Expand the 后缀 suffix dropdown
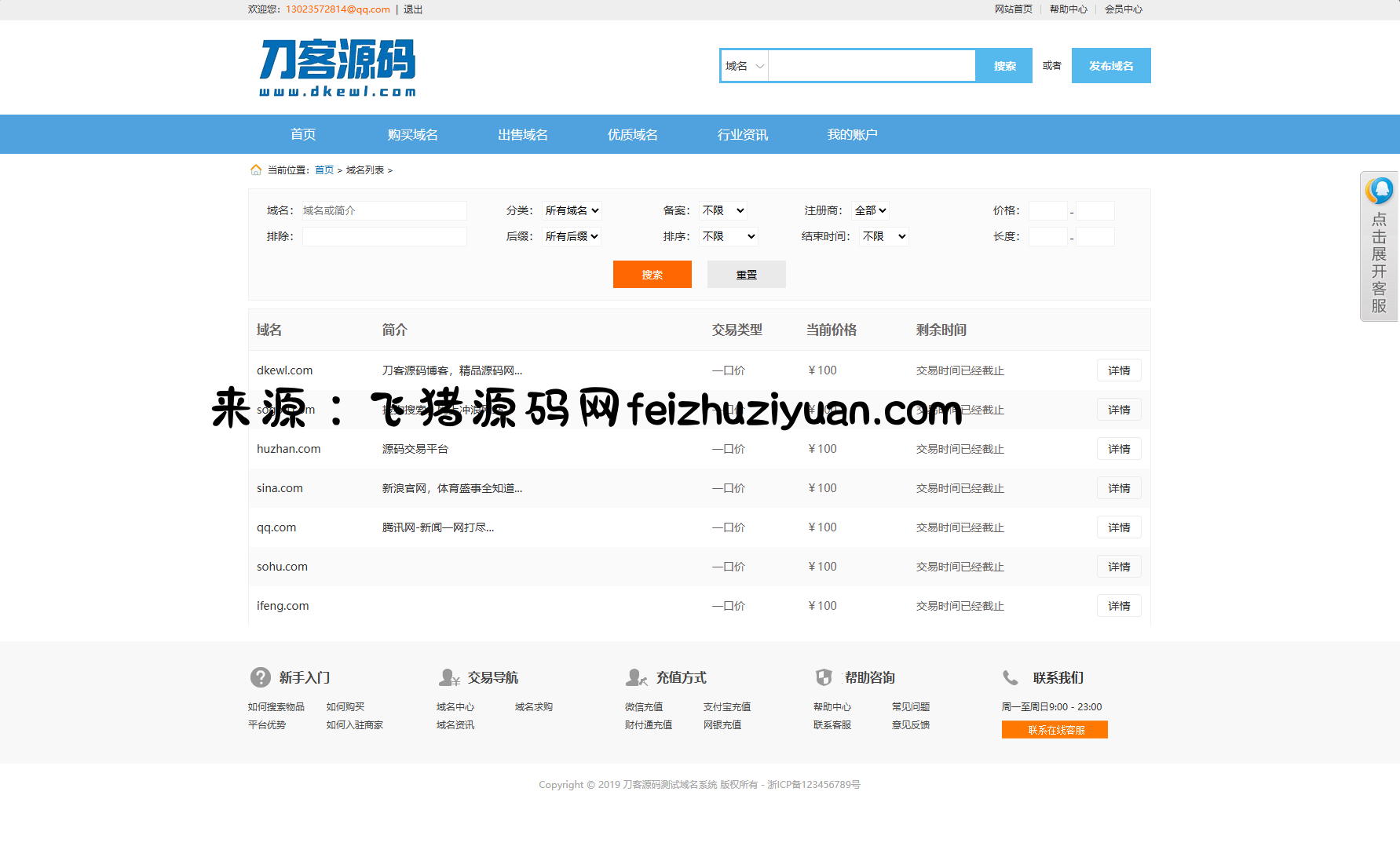Viewport: 1400px width, 850px height. coord(572,236)
